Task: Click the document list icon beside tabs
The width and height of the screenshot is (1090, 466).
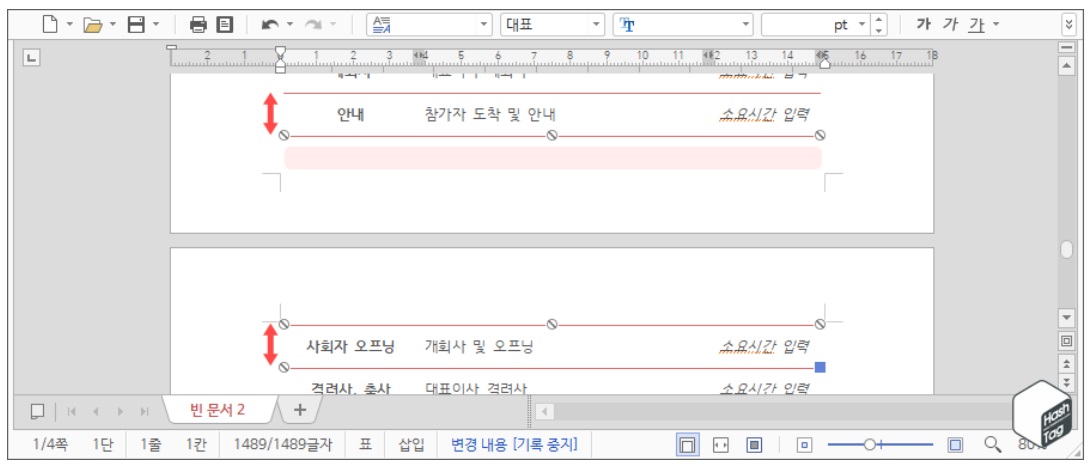Action: pos(38,411)
